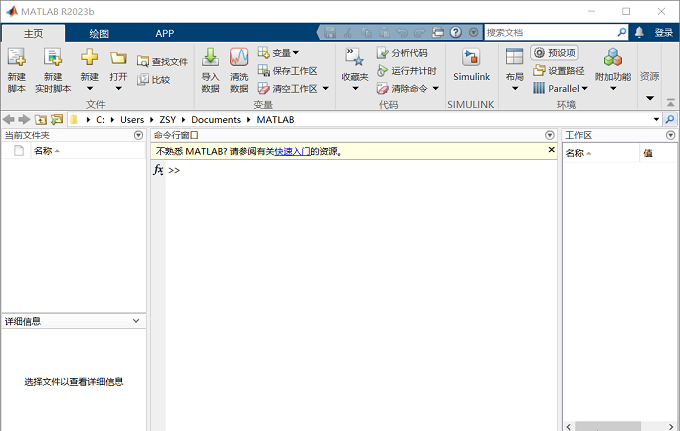Select Users in the address path
Image resolution: width=680 pixels, height=431 pixels.
pyautogui.click(x=132, y=120)
